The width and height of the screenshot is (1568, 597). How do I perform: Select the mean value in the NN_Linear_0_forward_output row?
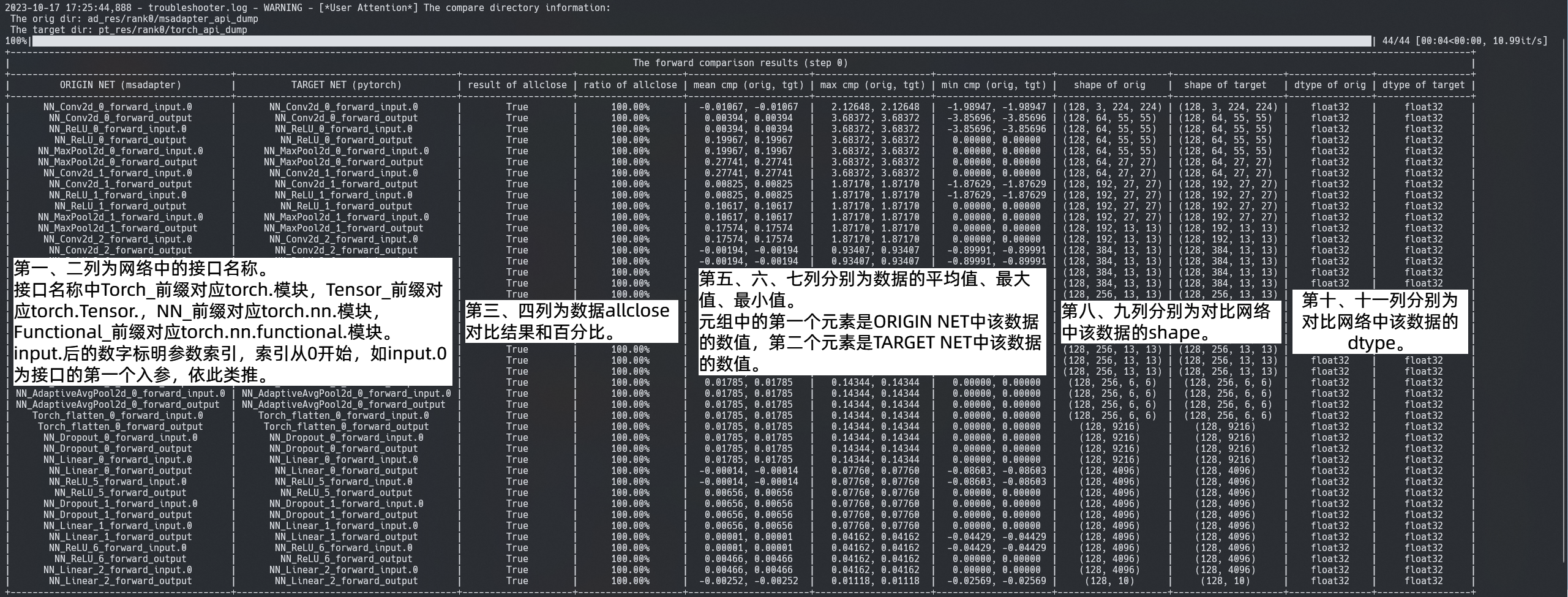pos(749,471)
